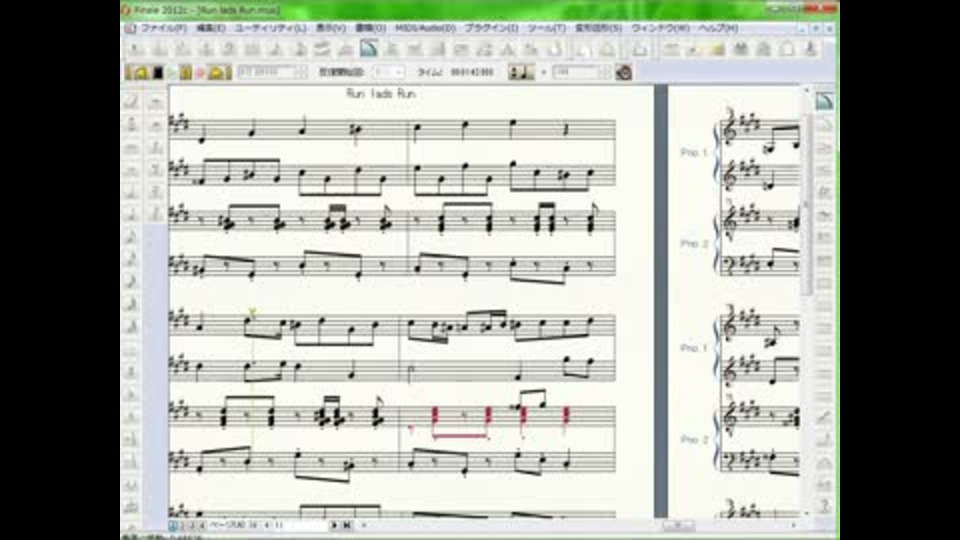960x540 pixels.
Task: Open the 編集(E) menu
Action: (211, 28)
